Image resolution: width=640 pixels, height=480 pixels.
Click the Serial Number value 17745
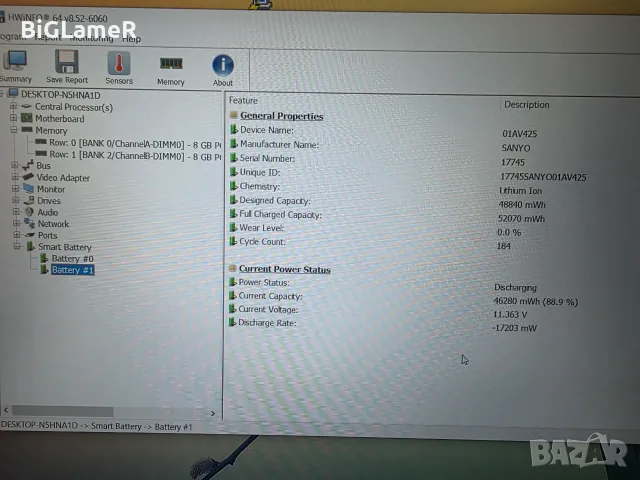513,162
